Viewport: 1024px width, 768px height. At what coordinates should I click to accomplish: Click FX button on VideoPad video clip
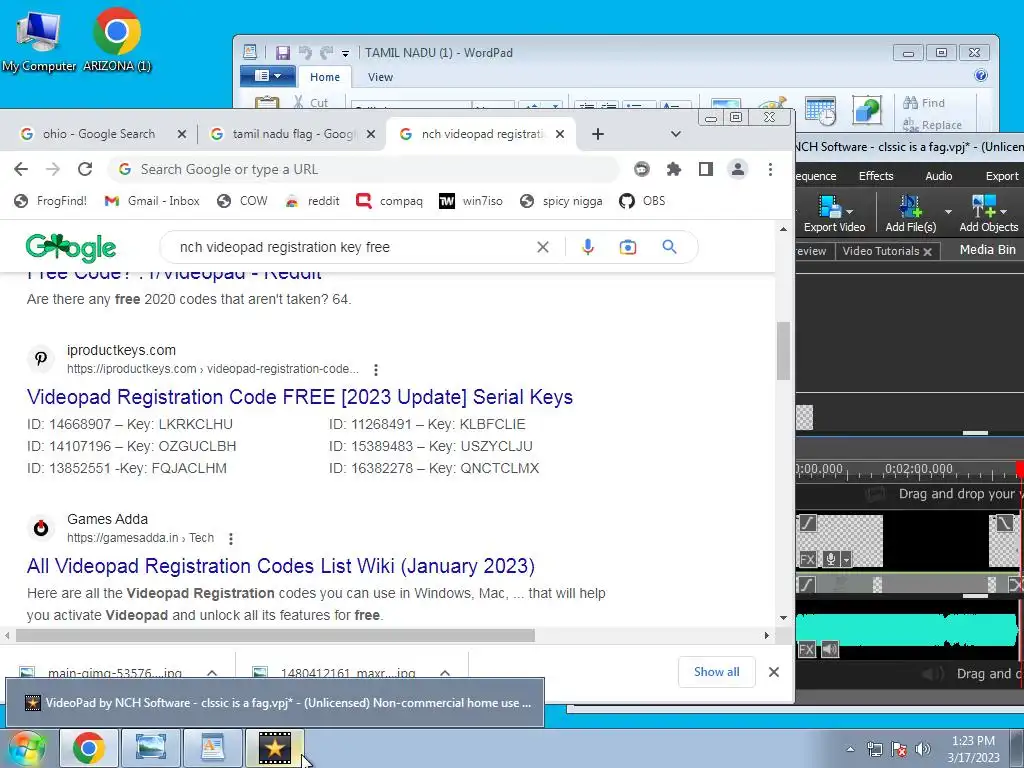808,560
